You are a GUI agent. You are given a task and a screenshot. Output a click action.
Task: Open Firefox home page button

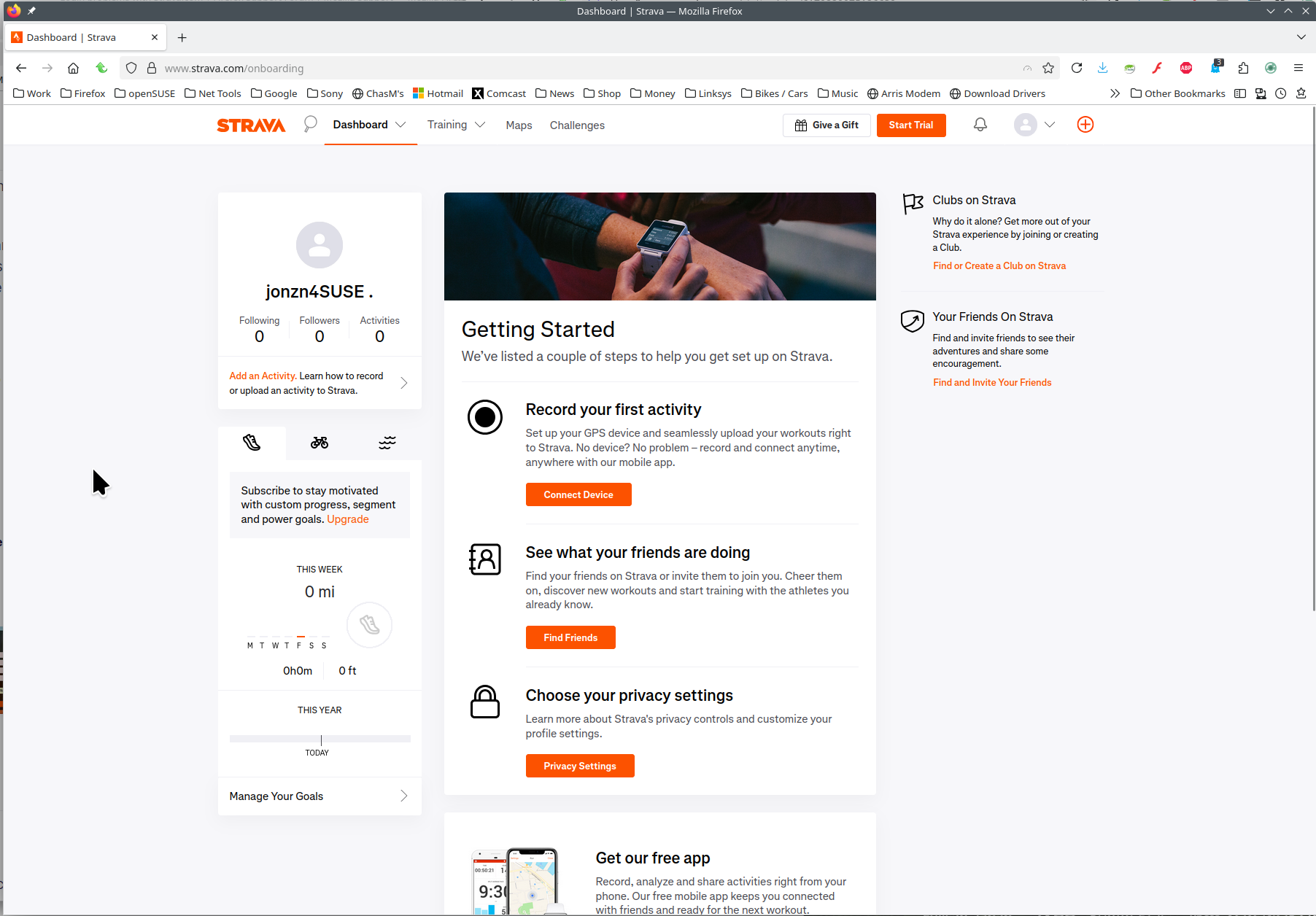73,68
